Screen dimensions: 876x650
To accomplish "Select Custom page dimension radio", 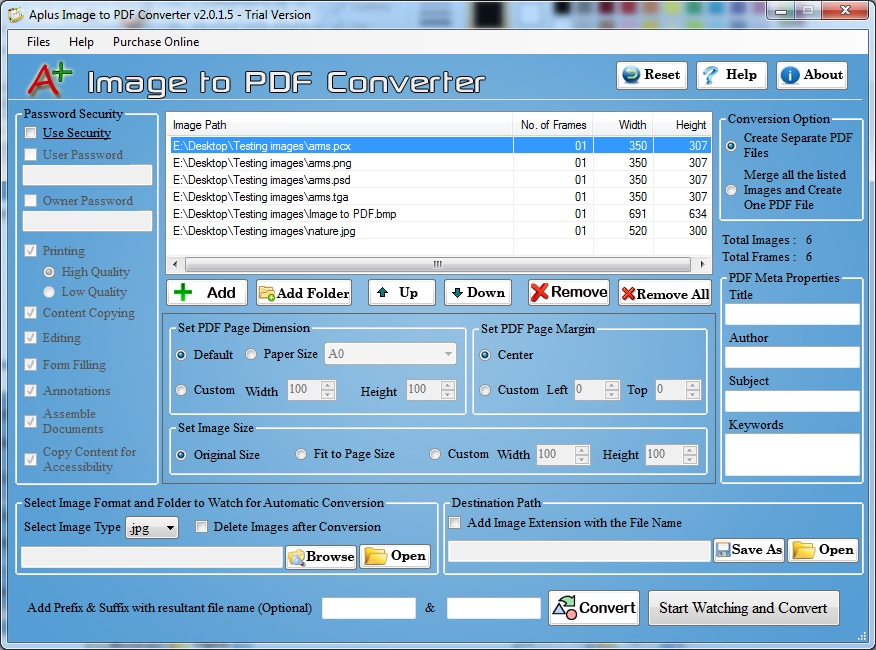I will coord(181,390).
